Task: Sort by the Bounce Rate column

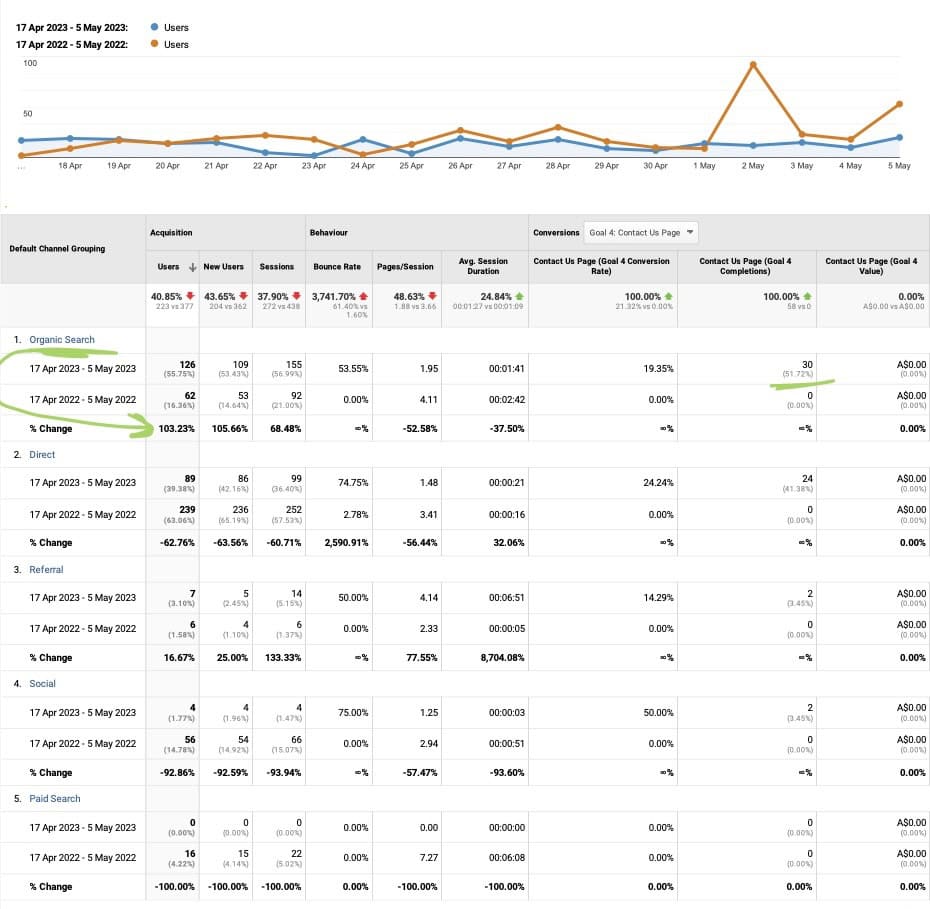Action: [x=337, y=267]
